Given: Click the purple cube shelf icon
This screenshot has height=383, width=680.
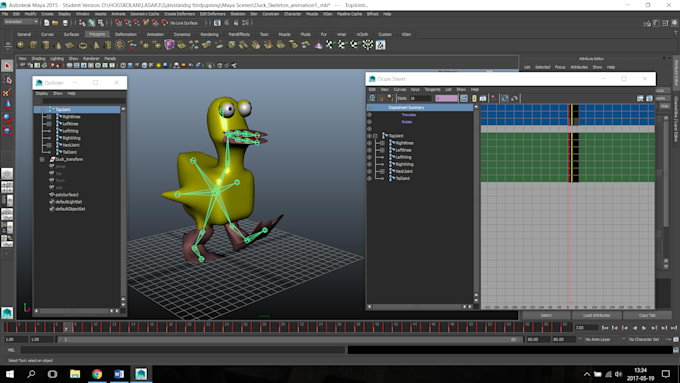Looking at the screenshot, I should (x=169, y=45).
